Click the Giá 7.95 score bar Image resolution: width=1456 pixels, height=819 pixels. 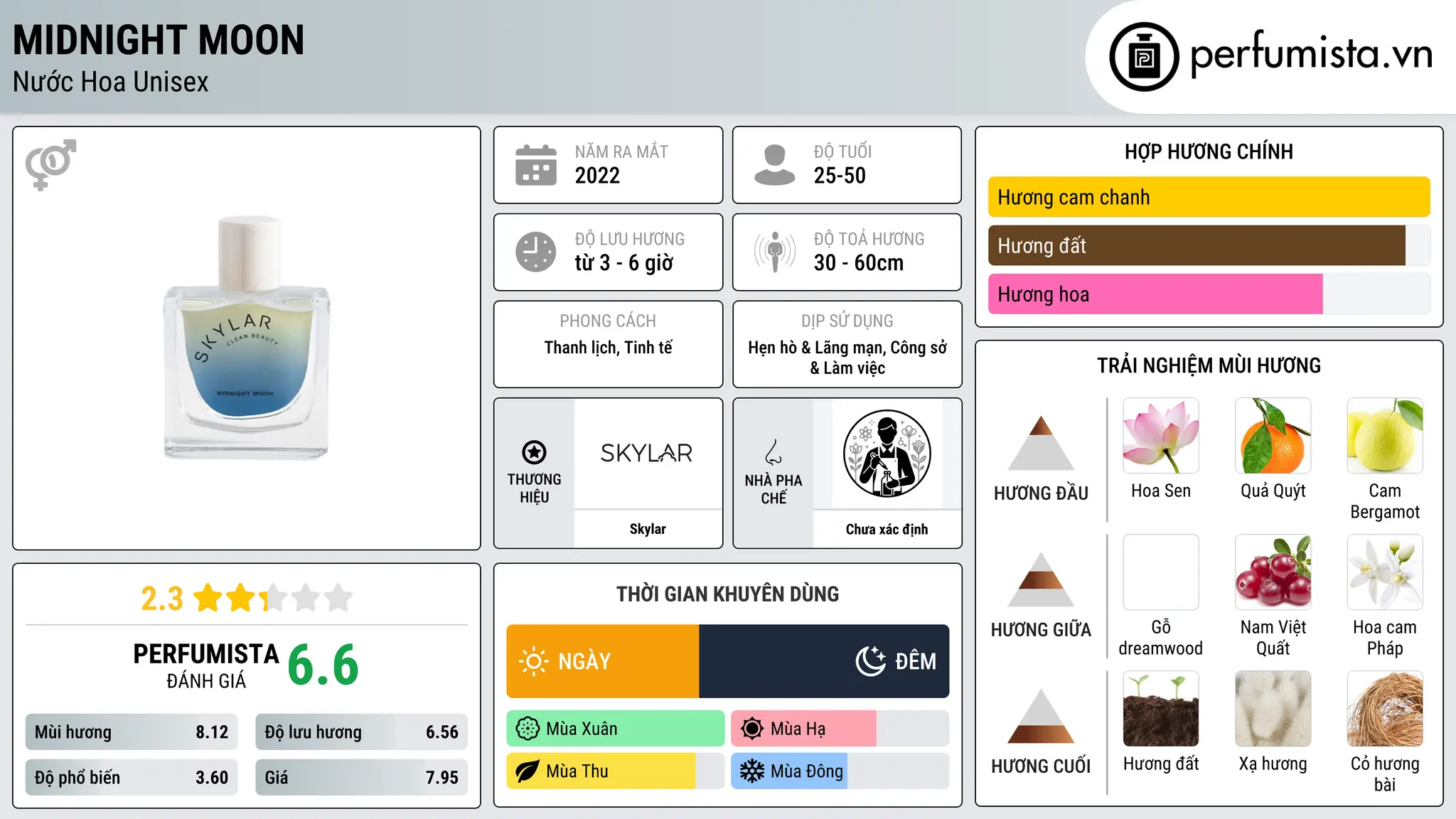(x=361, y=778)
